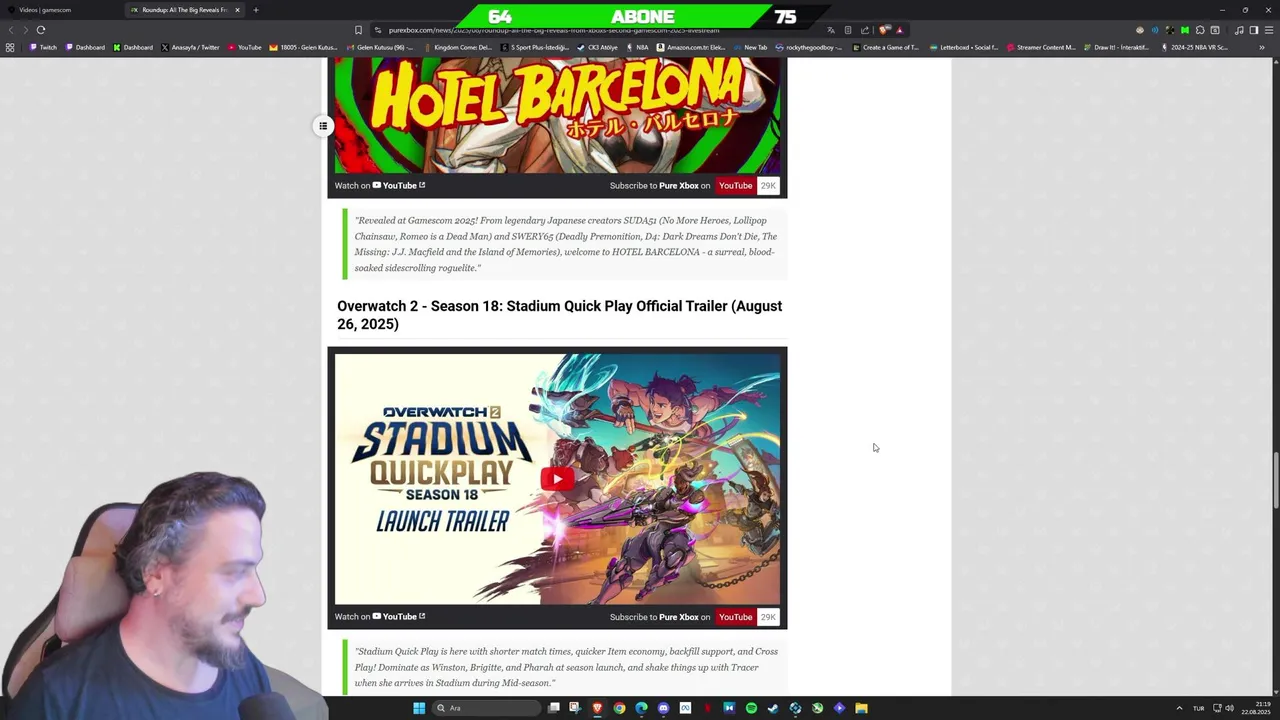Click Watch on YouTube under Overwatch video
This screenshot has width=1280, height=720.
click(380, 617)
